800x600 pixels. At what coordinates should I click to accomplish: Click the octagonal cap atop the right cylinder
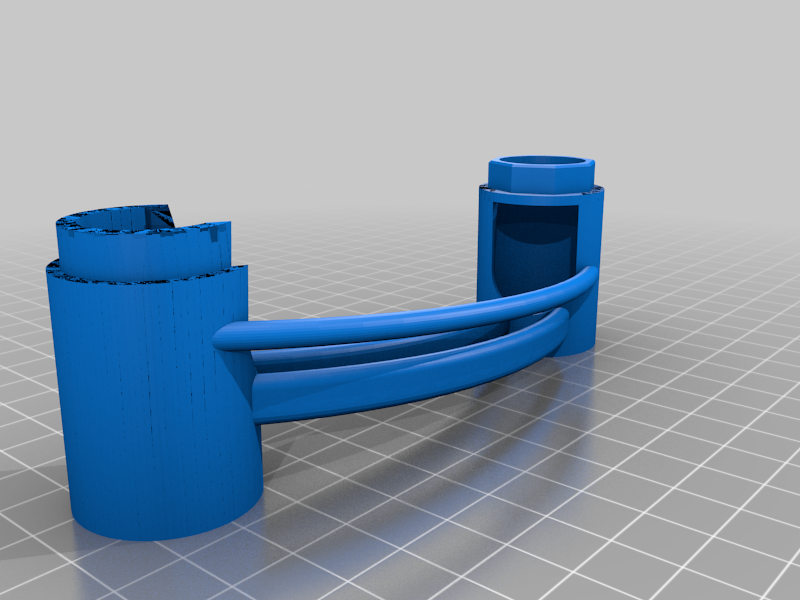[541, 174]
